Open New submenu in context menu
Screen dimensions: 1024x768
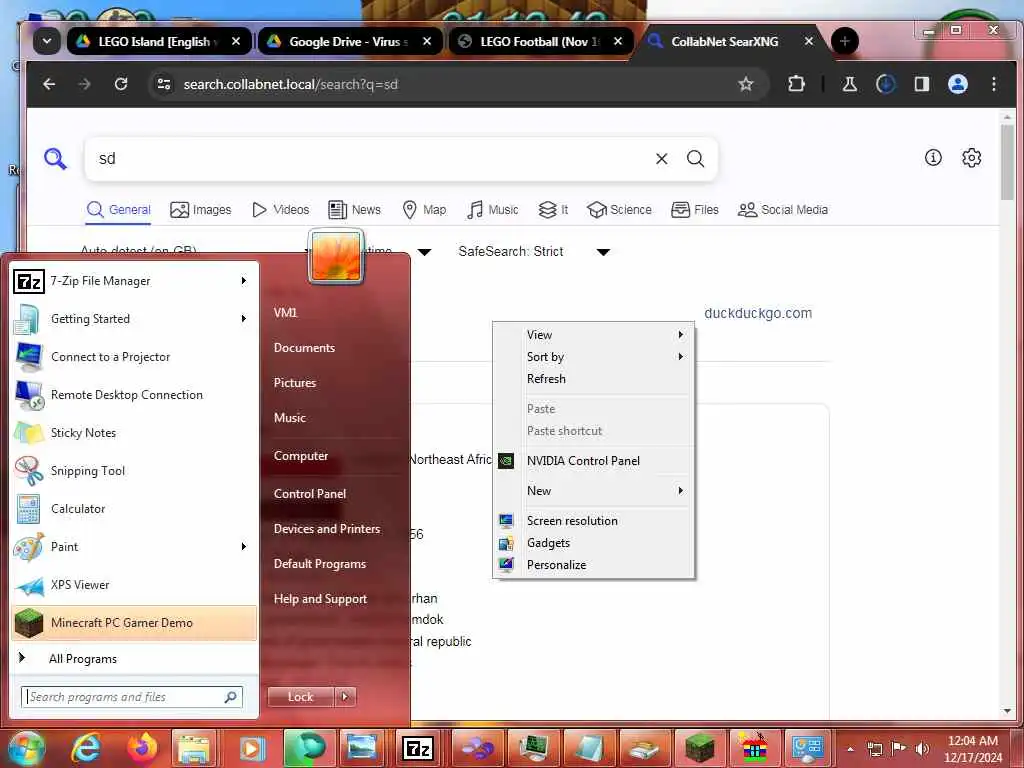[594, 491]
